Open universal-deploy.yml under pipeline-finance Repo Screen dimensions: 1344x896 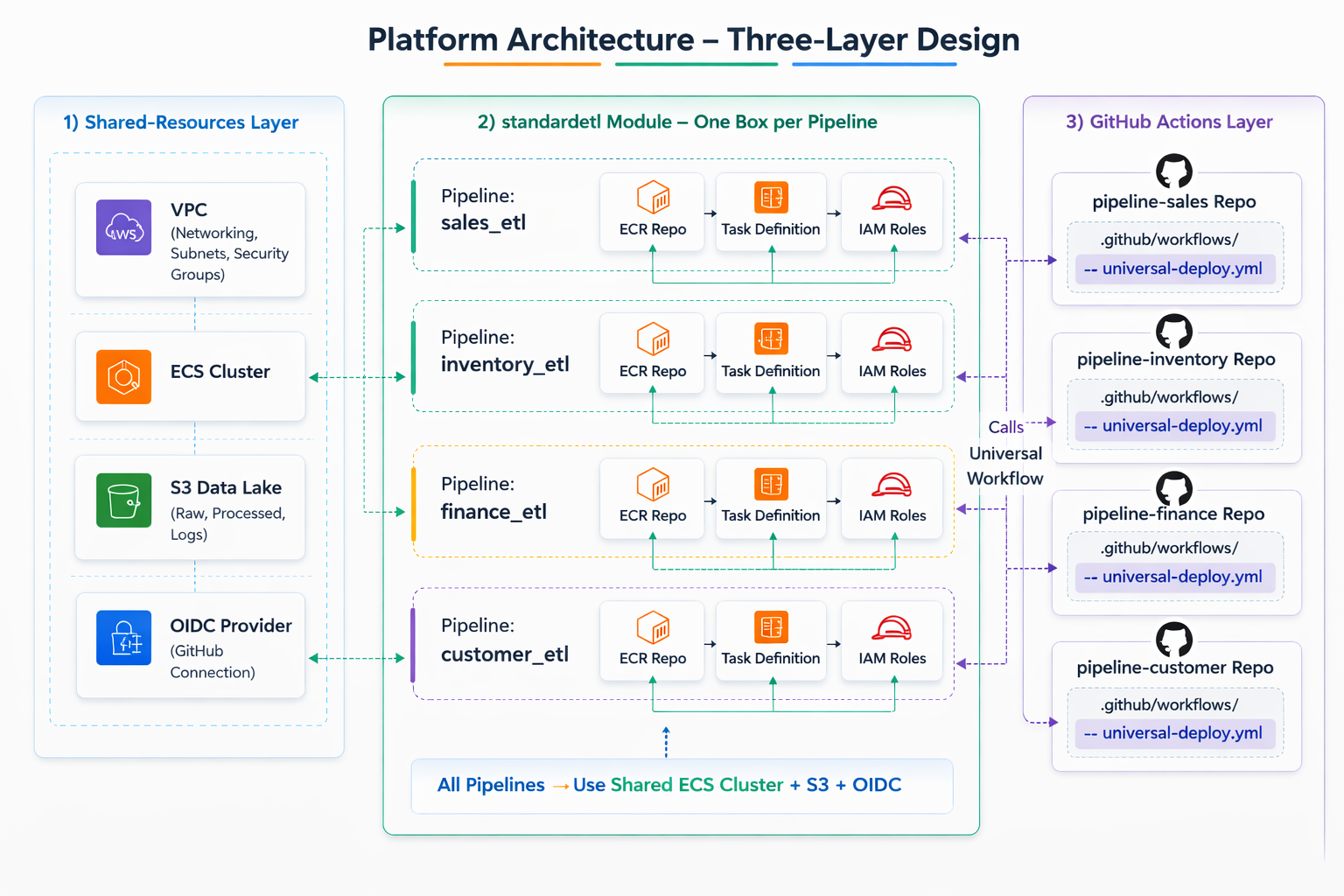click(1174, 577)
